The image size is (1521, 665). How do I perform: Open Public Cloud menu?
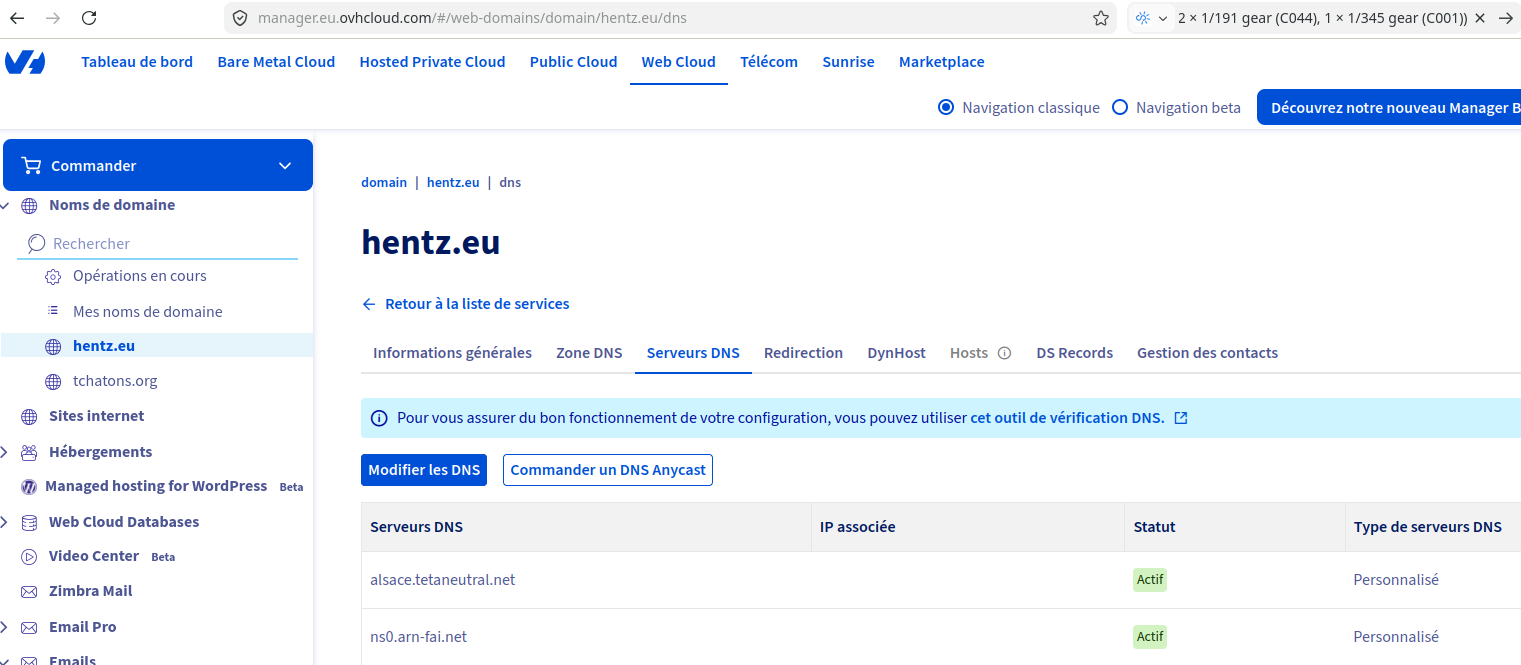pyautogui.click(x=573, y=62)
